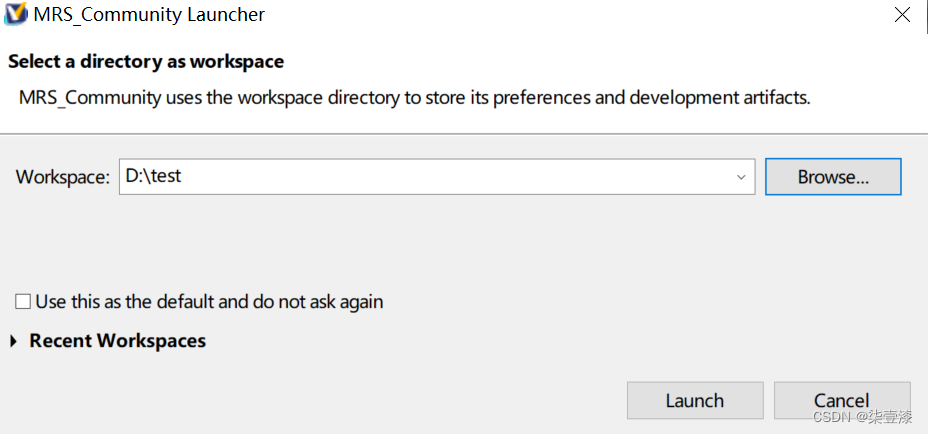Click the MRS_Community app icon in title bar
This screenshot has height=434, width=928.
pyautogui.click(x=16, y=15)
